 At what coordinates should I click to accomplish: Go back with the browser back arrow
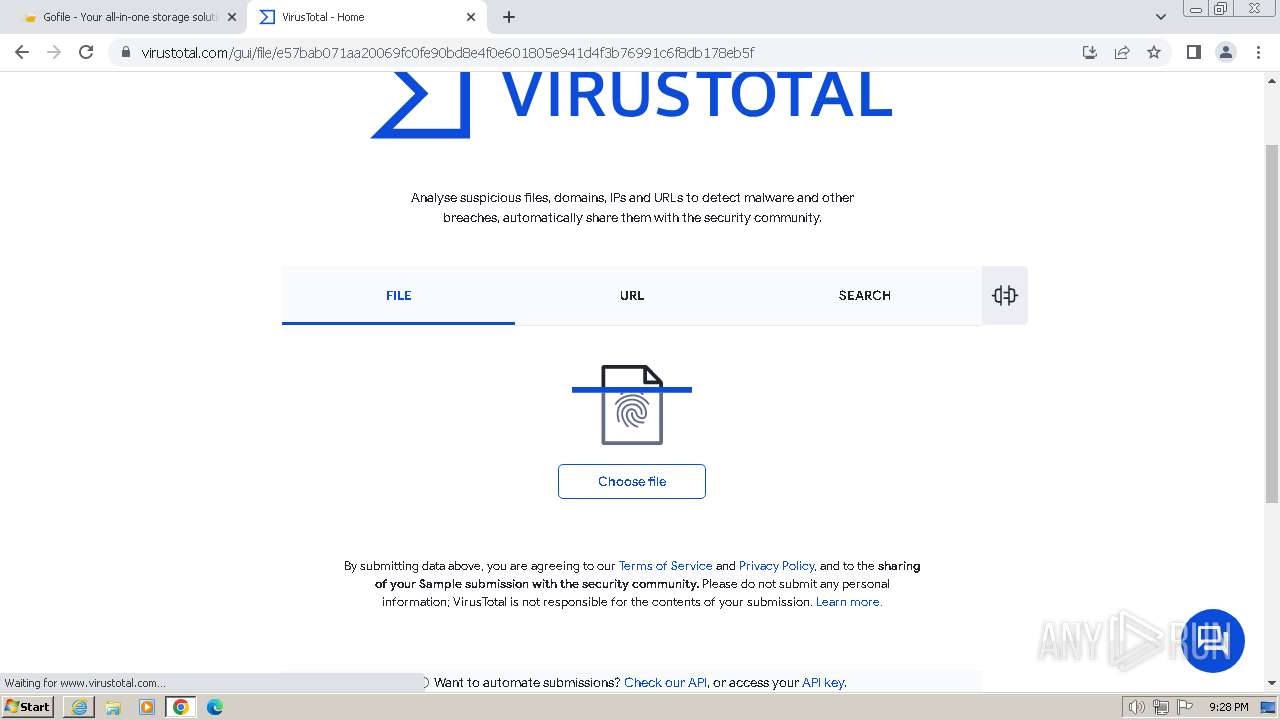point(22,52)
